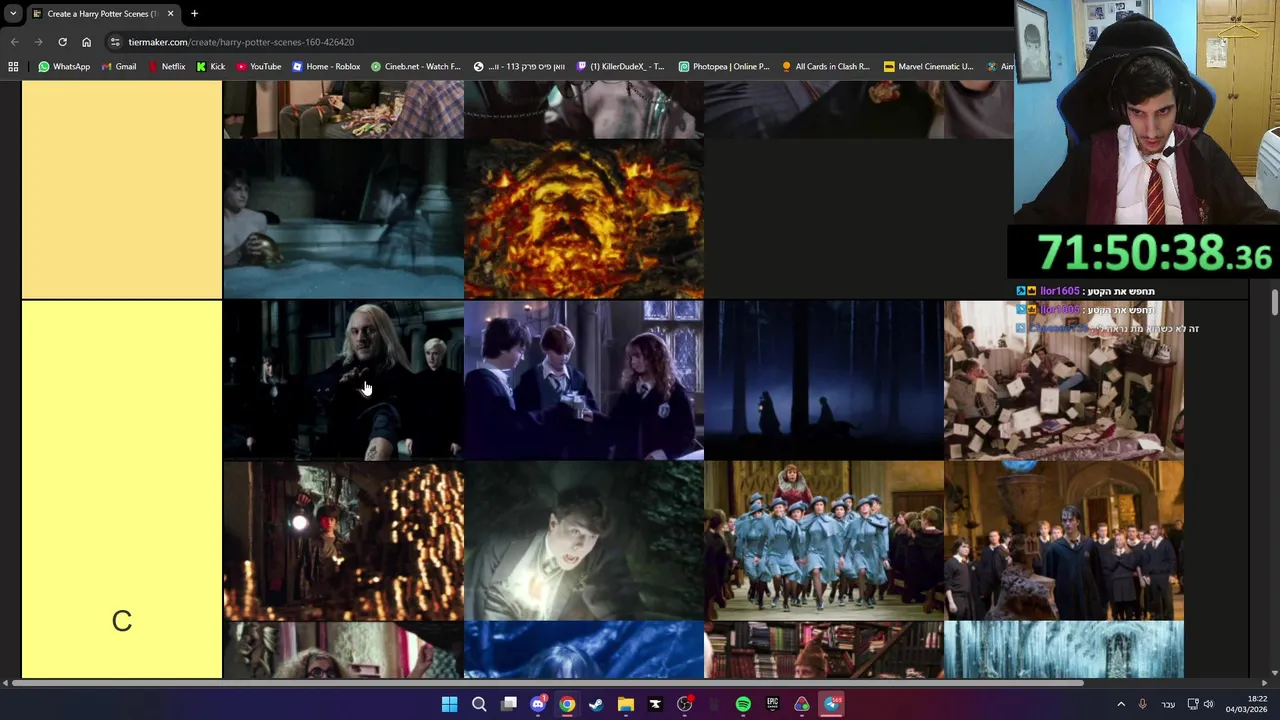Select the boy with glowing light scene
1280x720 pixels.
coord(584,541)
